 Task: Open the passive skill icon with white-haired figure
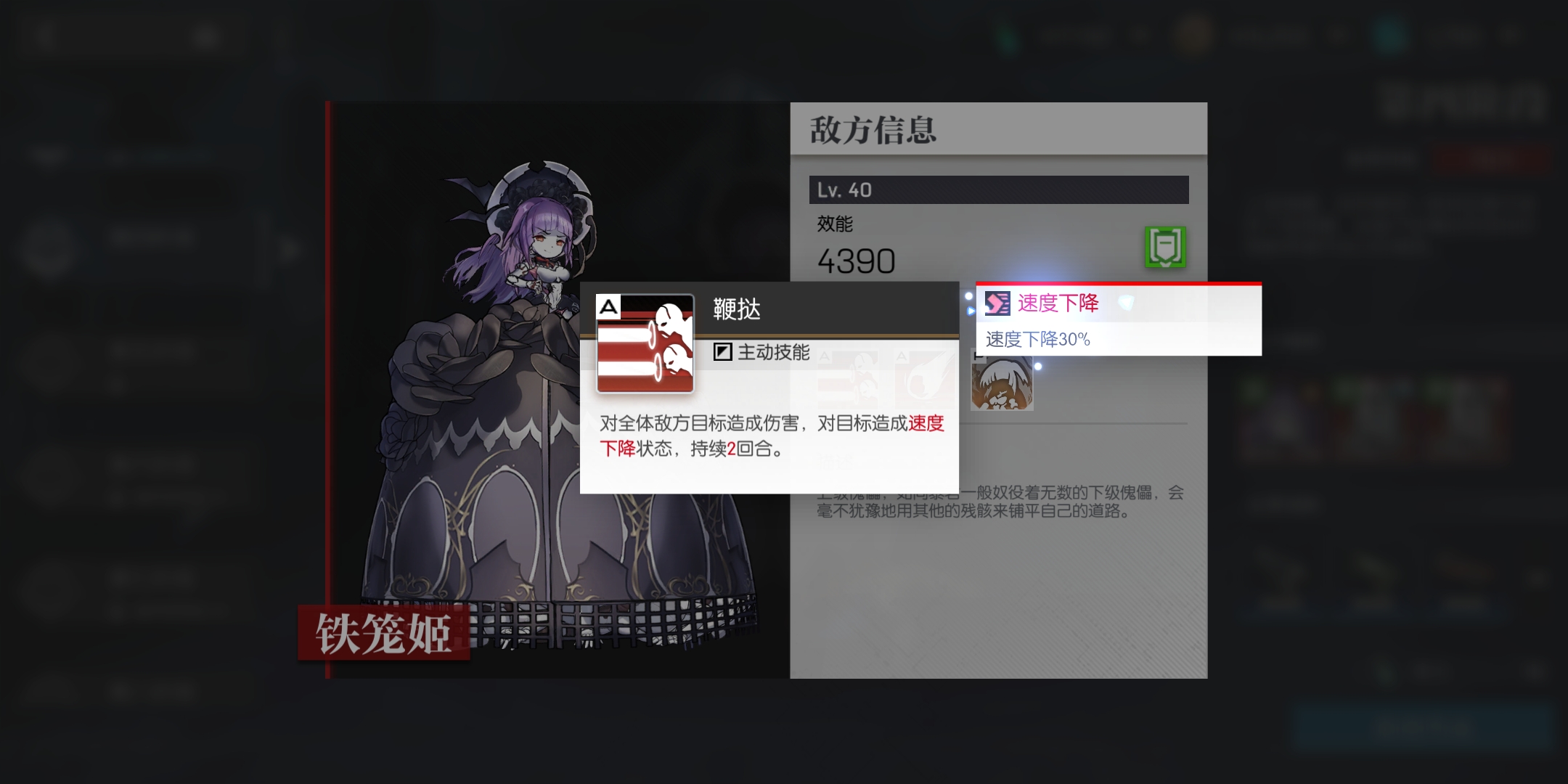coord(1002,380)
